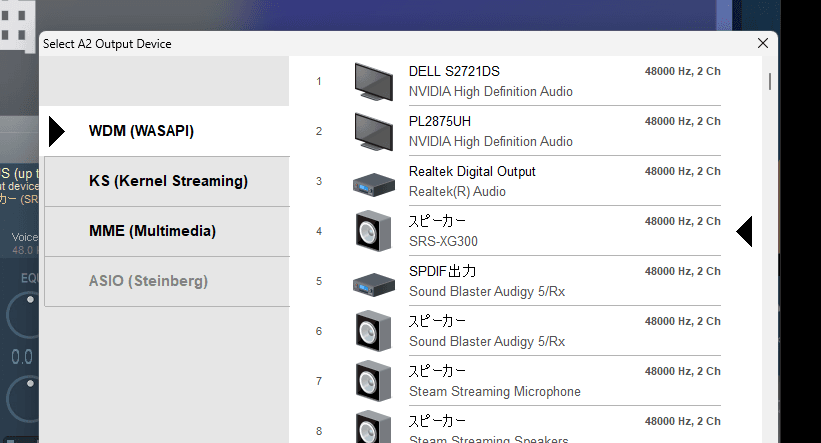
Task: Click NVIDIA High Definition Audio under DELL S2721DS
Action: click(491, 92)
